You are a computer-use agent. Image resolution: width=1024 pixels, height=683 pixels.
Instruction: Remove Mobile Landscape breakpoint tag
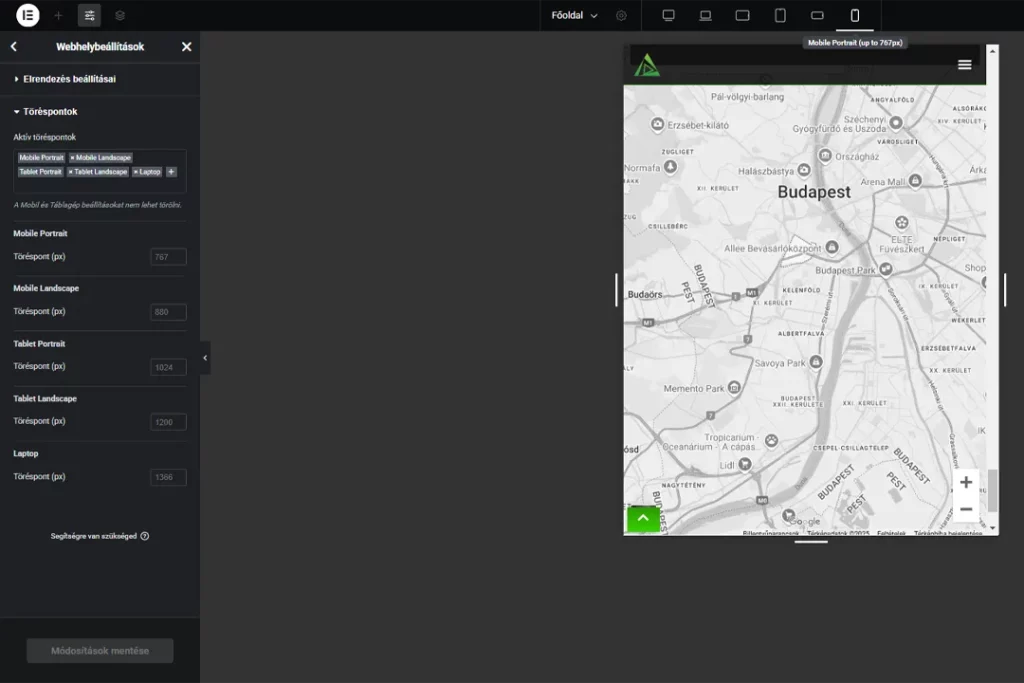[72, 158]
